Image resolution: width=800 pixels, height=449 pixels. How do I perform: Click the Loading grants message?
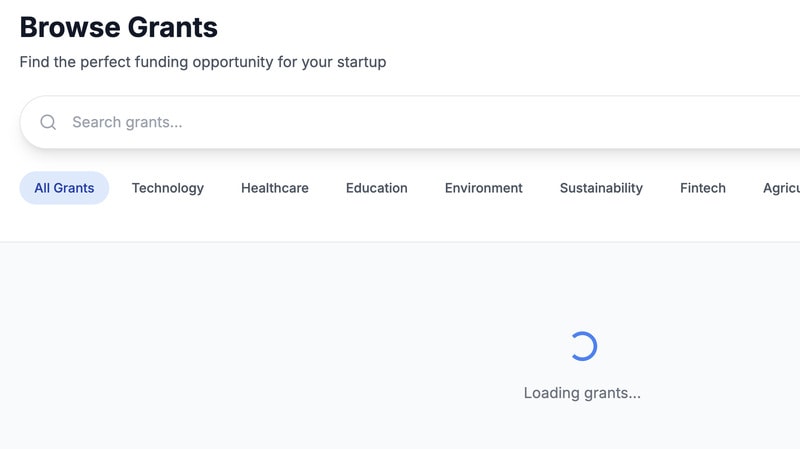click(x=582, y=393)
